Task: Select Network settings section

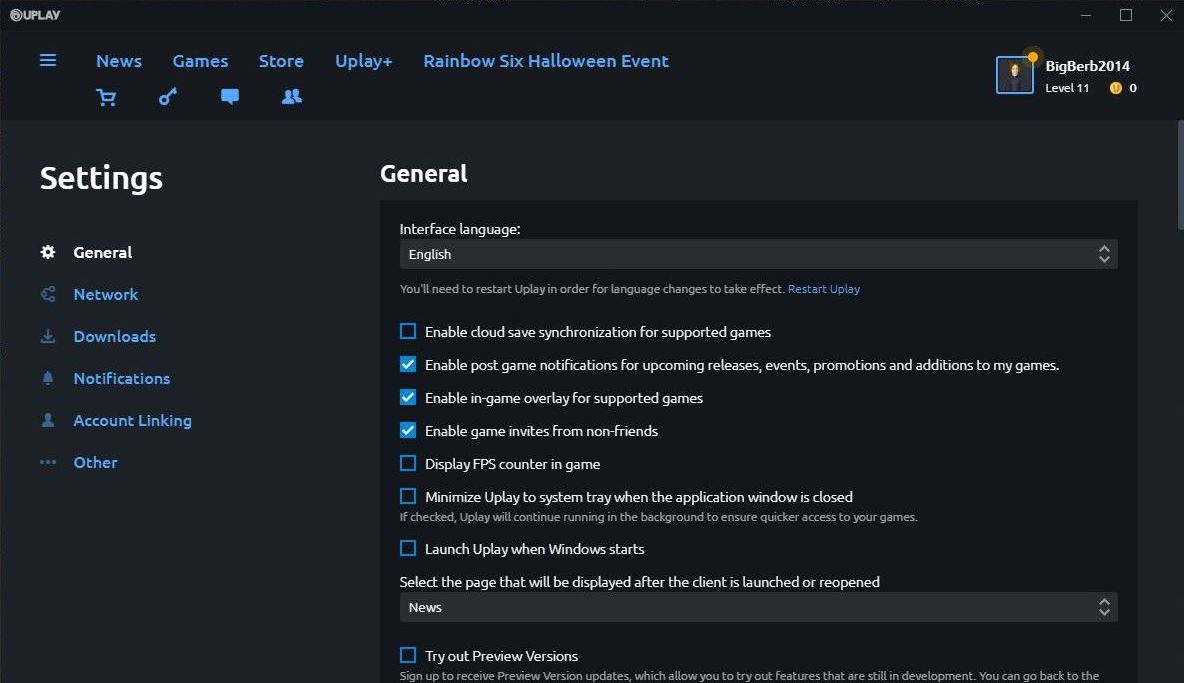Action: pyautogui.click(x=106, y=294)
